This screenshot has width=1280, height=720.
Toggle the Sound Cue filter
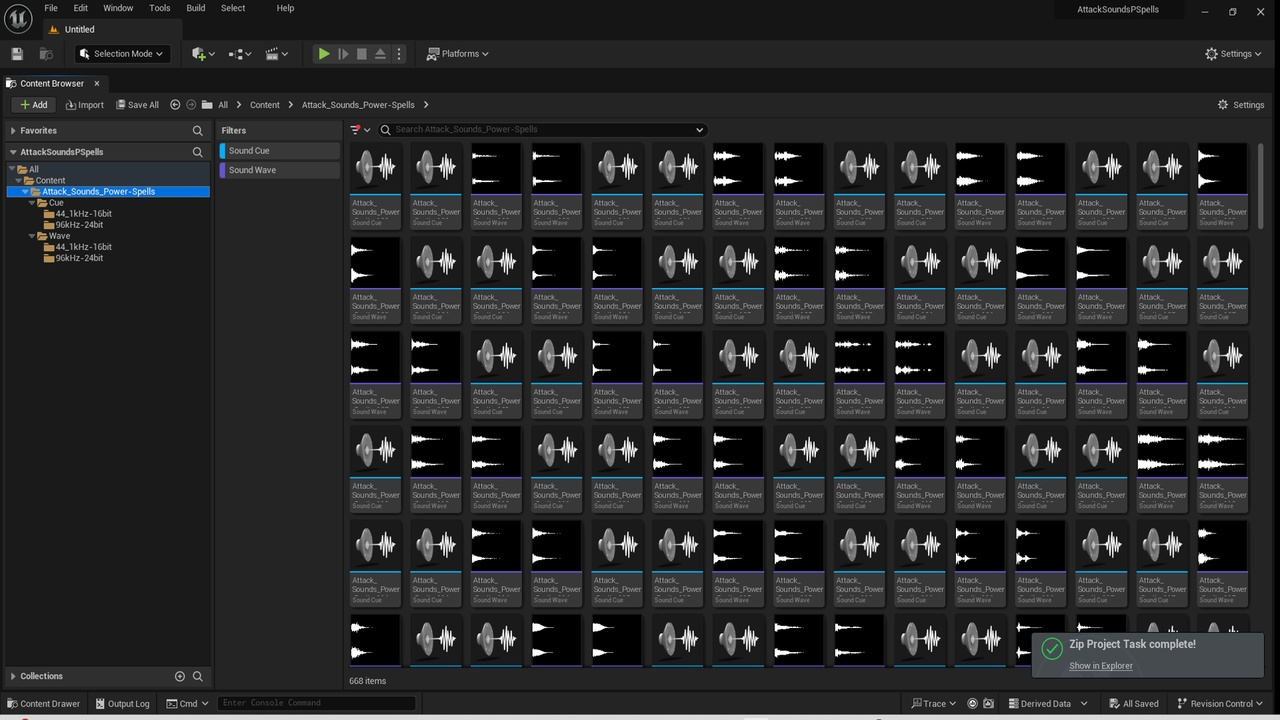[x=279, y=151]
